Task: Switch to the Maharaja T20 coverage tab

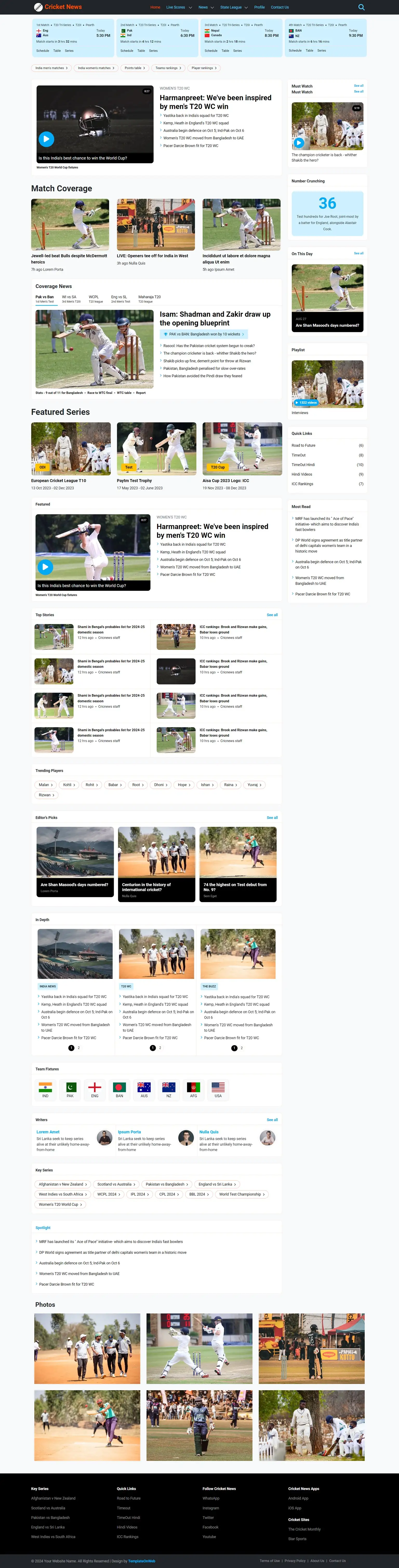Action: pos(150,299)
